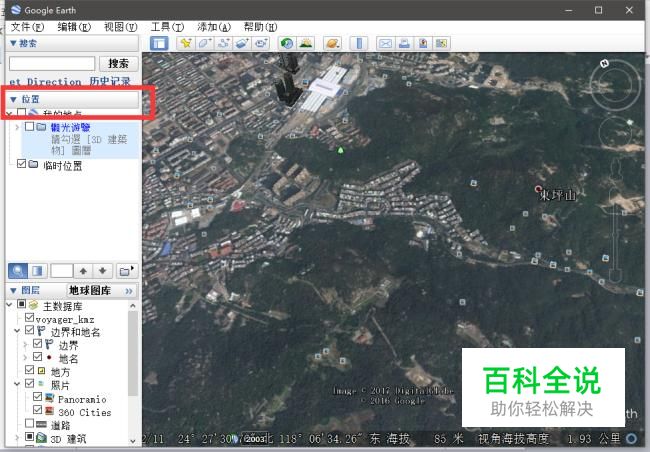650x452 pixels.
Task: Collapse the 位置 panel triangle
Action: pyautogui.click(x=13, y=99)
